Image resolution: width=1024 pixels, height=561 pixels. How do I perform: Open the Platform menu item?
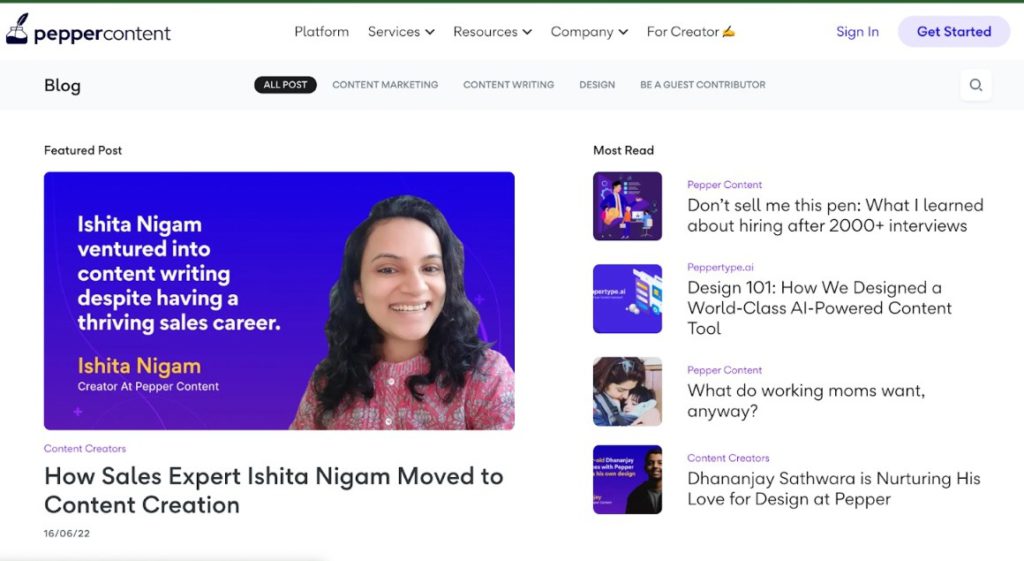click(x=321, y=32)
